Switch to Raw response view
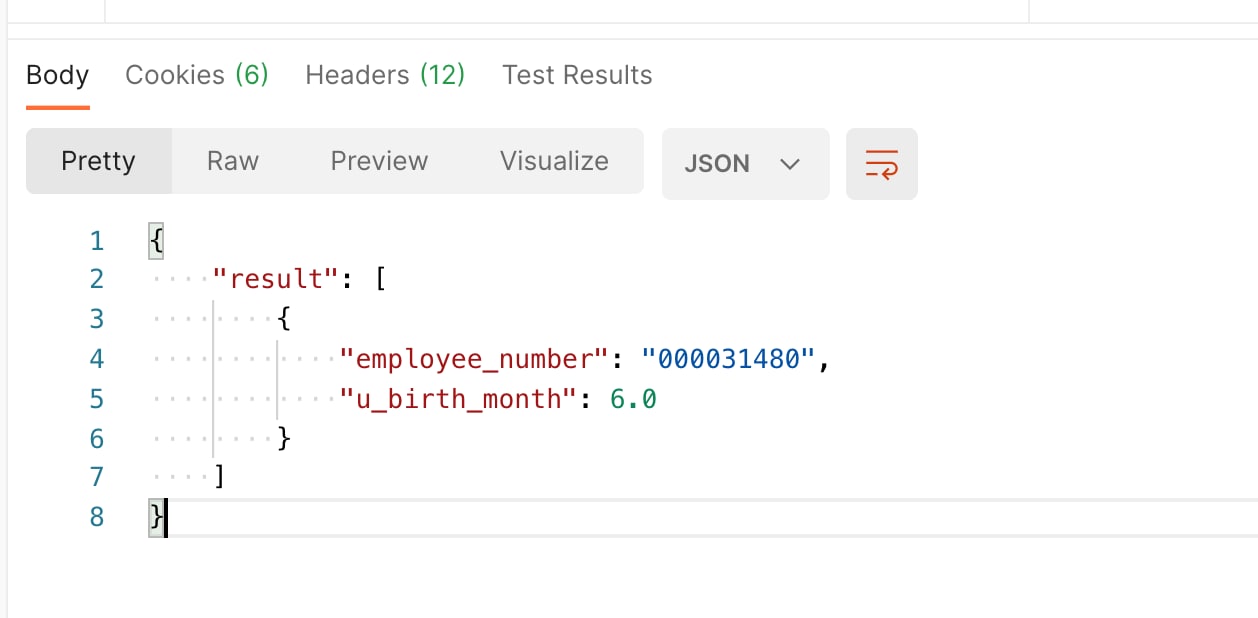 [x=233, y=161]
